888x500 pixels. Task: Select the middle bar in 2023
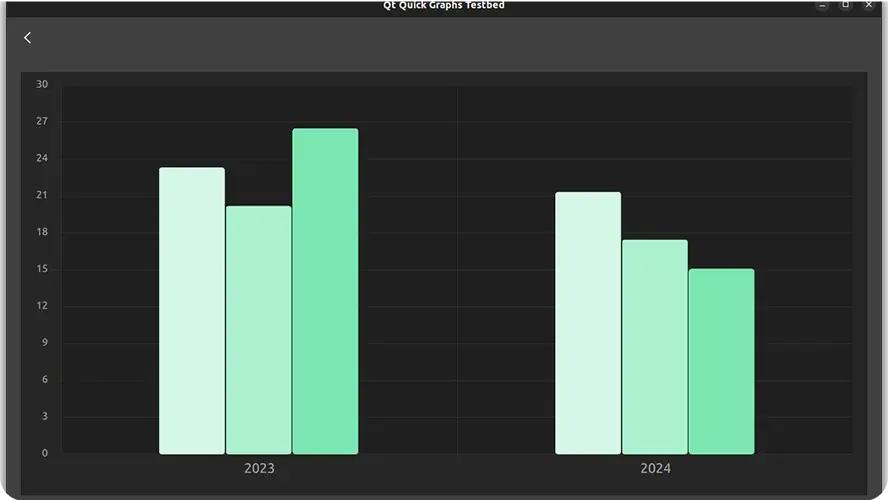coord(258,330)
